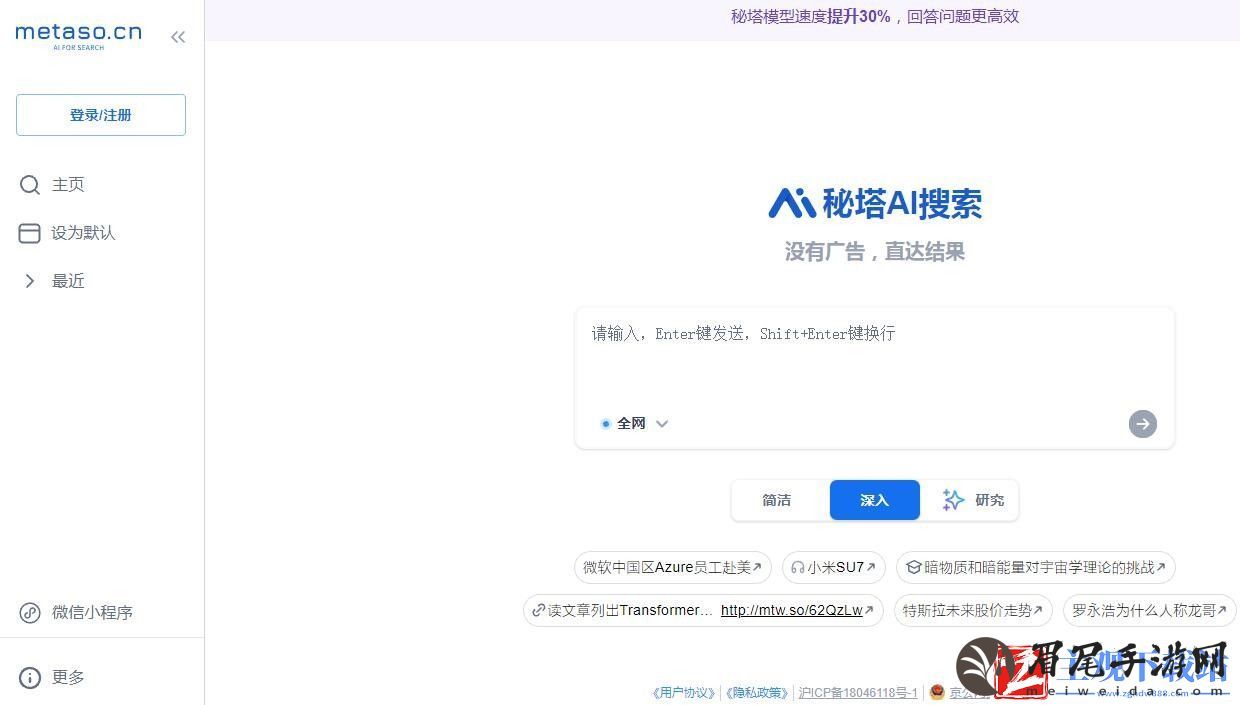Open suggestion 特斯拉未来股价走势
The height and width of the screenshot is (705, 1240).
[x=974, y=610]
